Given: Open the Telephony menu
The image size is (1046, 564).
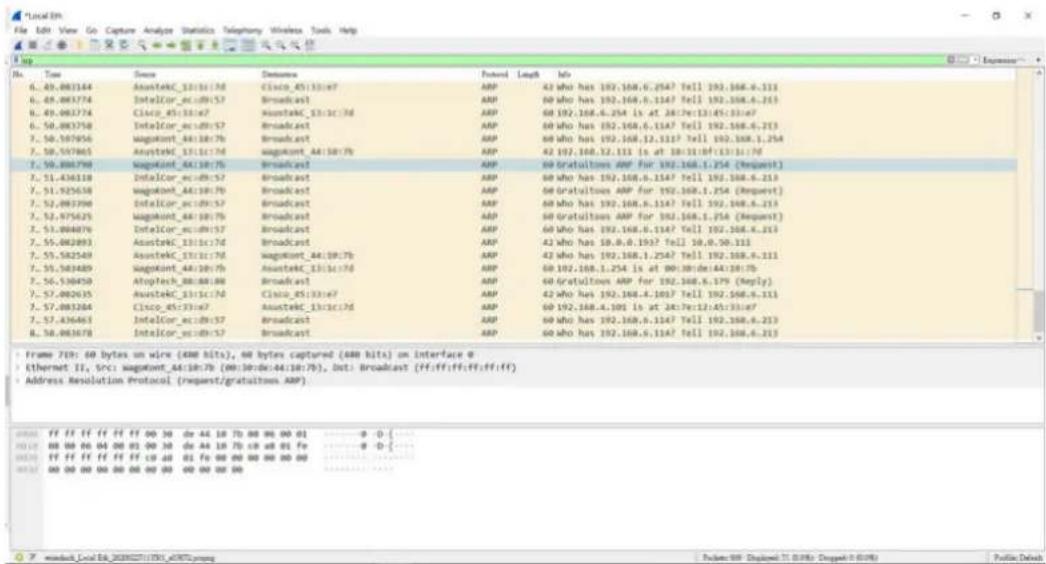Looking at the screenshot, I should pyautogui.click(x=242, y=30).
